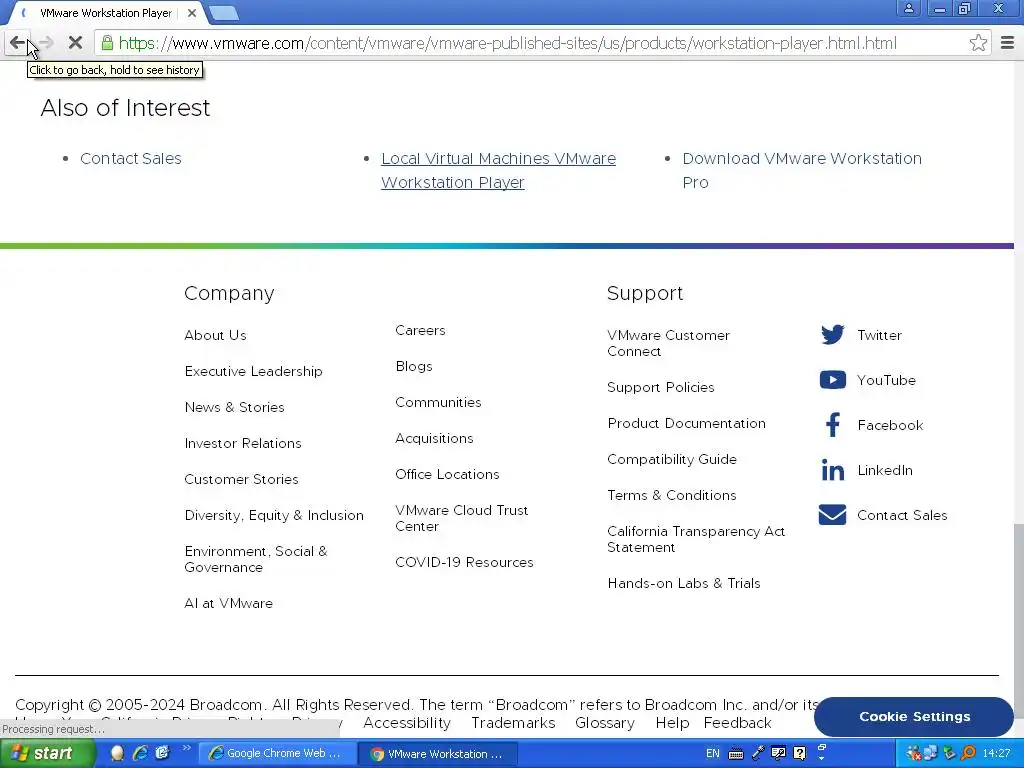The height and width of the screenshot is (768, 1024).
Task: Click the Facebook f icon
Action: 832,424
